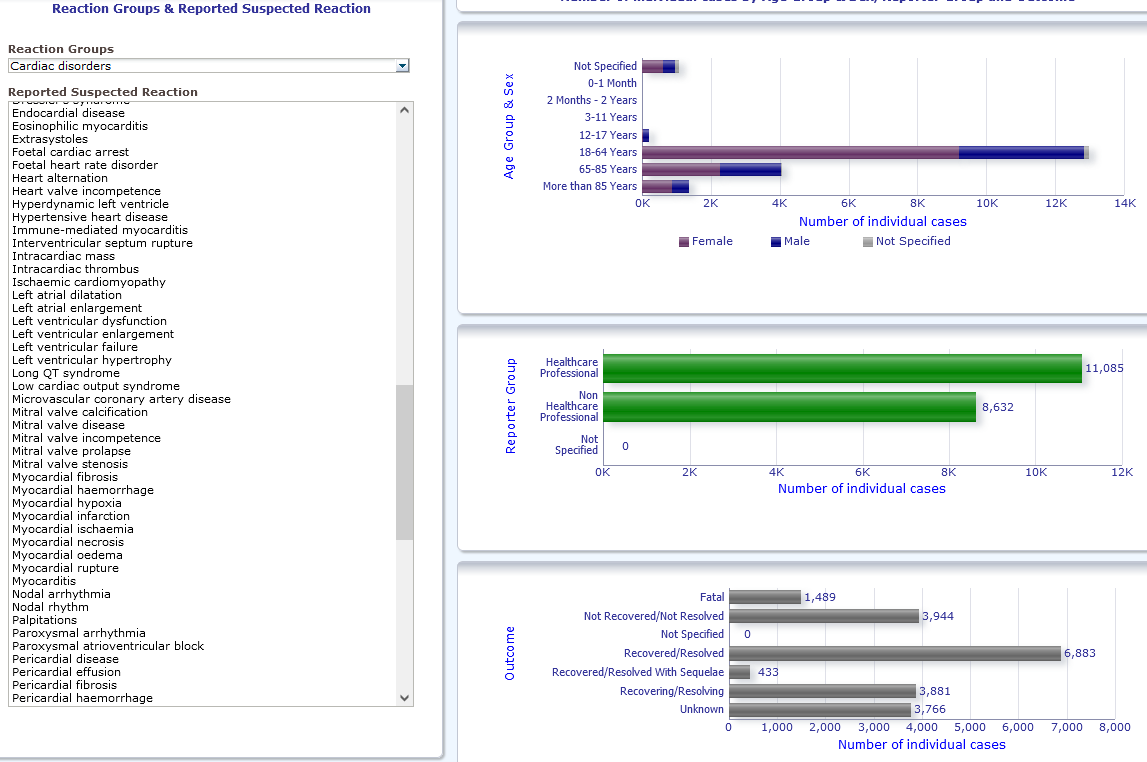Click the Non Healthcare Professional bar
The height and width of the screenshot is (762, 1147).
pos(790,407)
